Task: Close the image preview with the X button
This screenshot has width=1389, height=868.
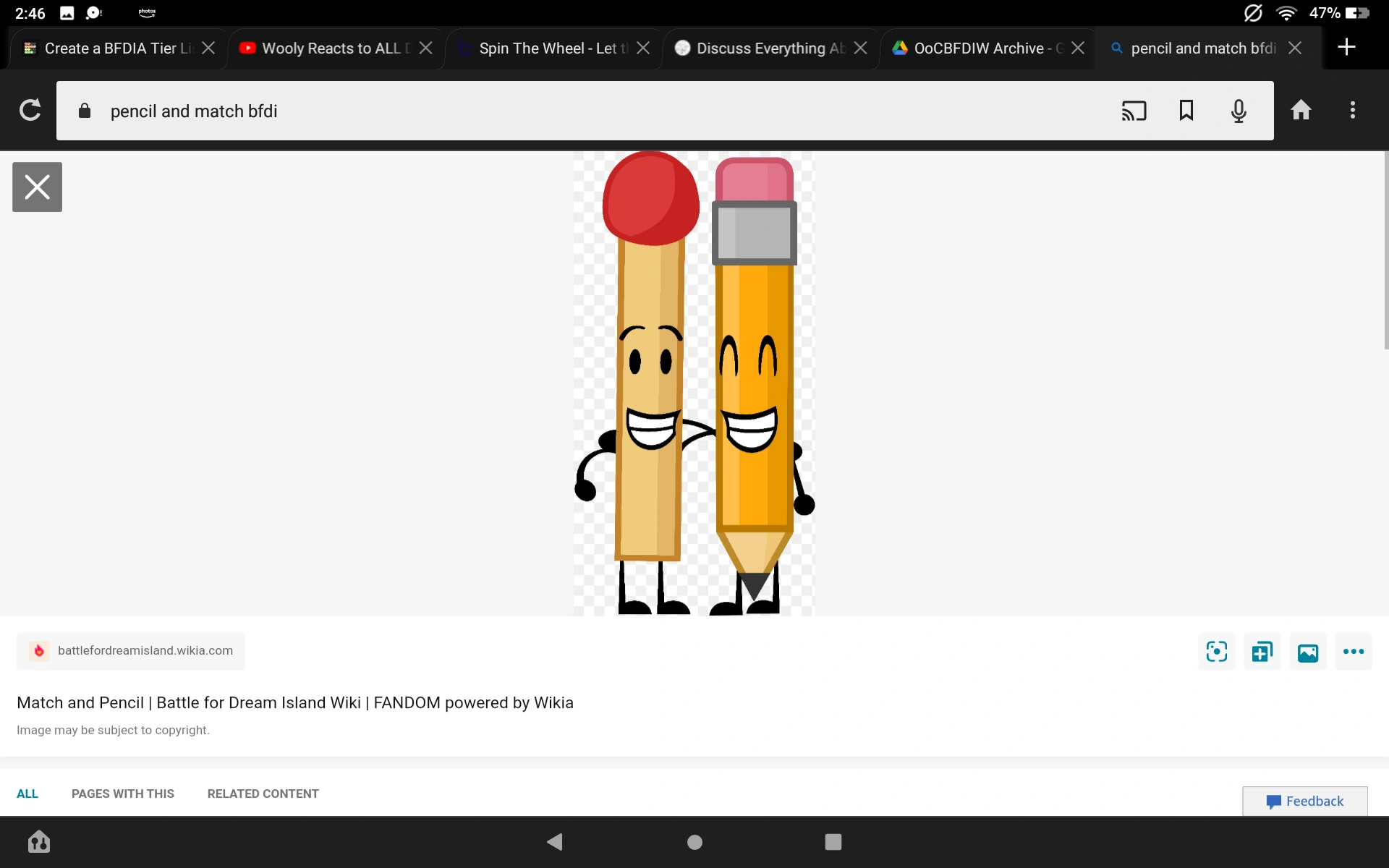Action: pos(37,187)
